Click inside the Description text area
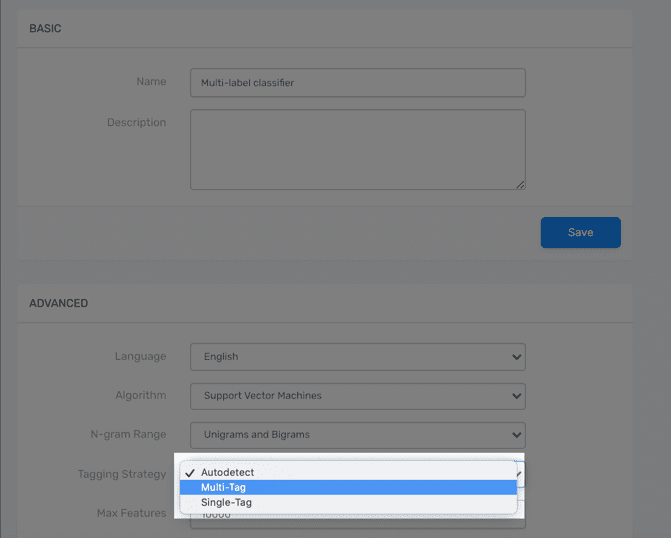 pos(357,149)
